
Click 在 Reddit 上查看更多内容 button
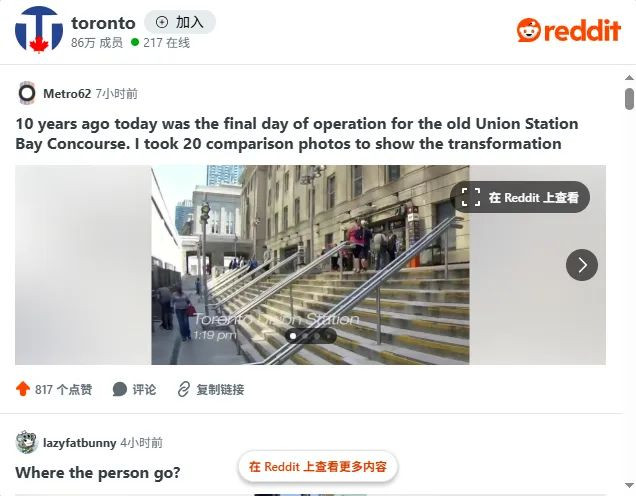318,466
